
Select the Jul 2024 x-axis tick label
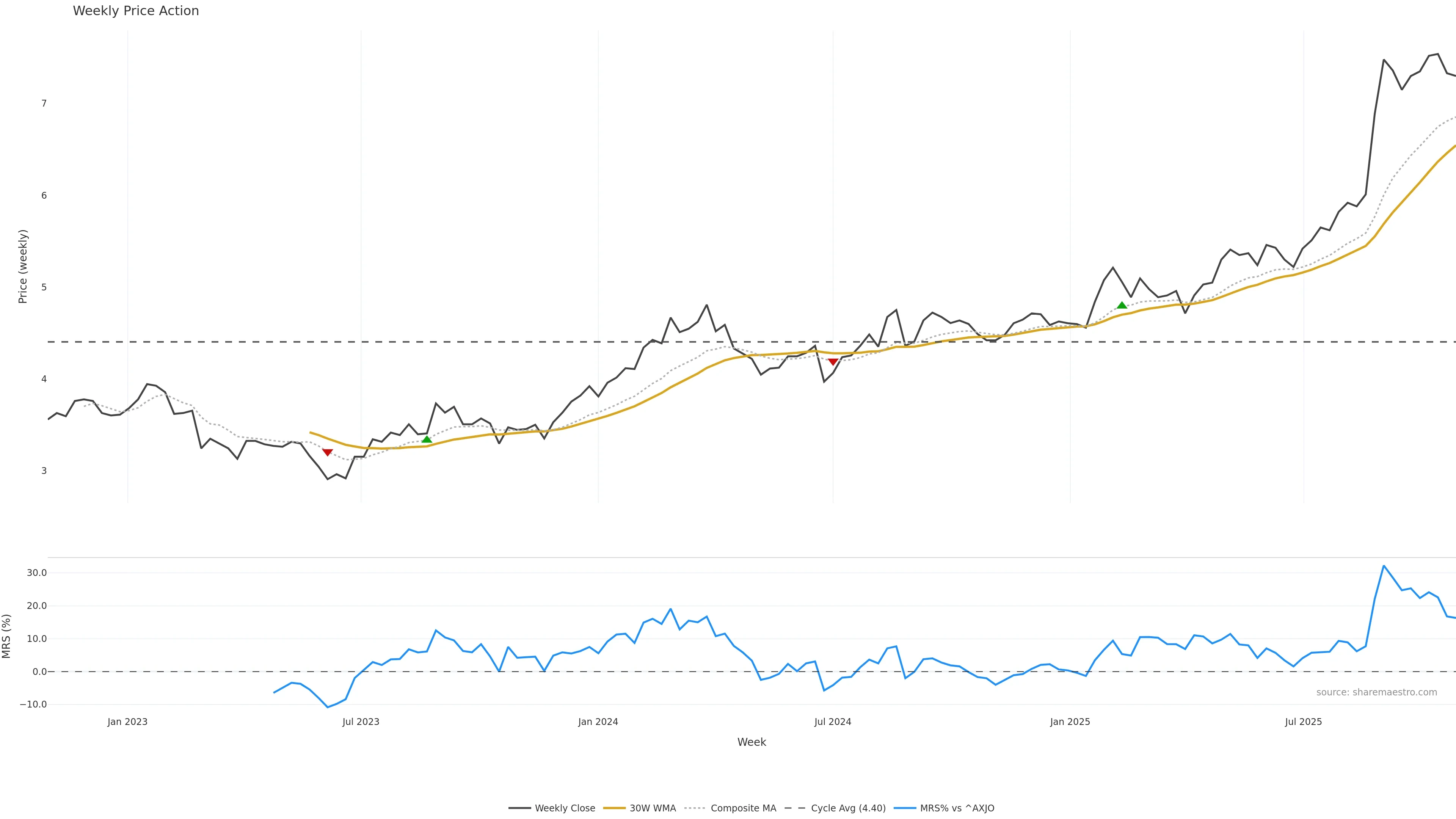[x=833, y=722]
